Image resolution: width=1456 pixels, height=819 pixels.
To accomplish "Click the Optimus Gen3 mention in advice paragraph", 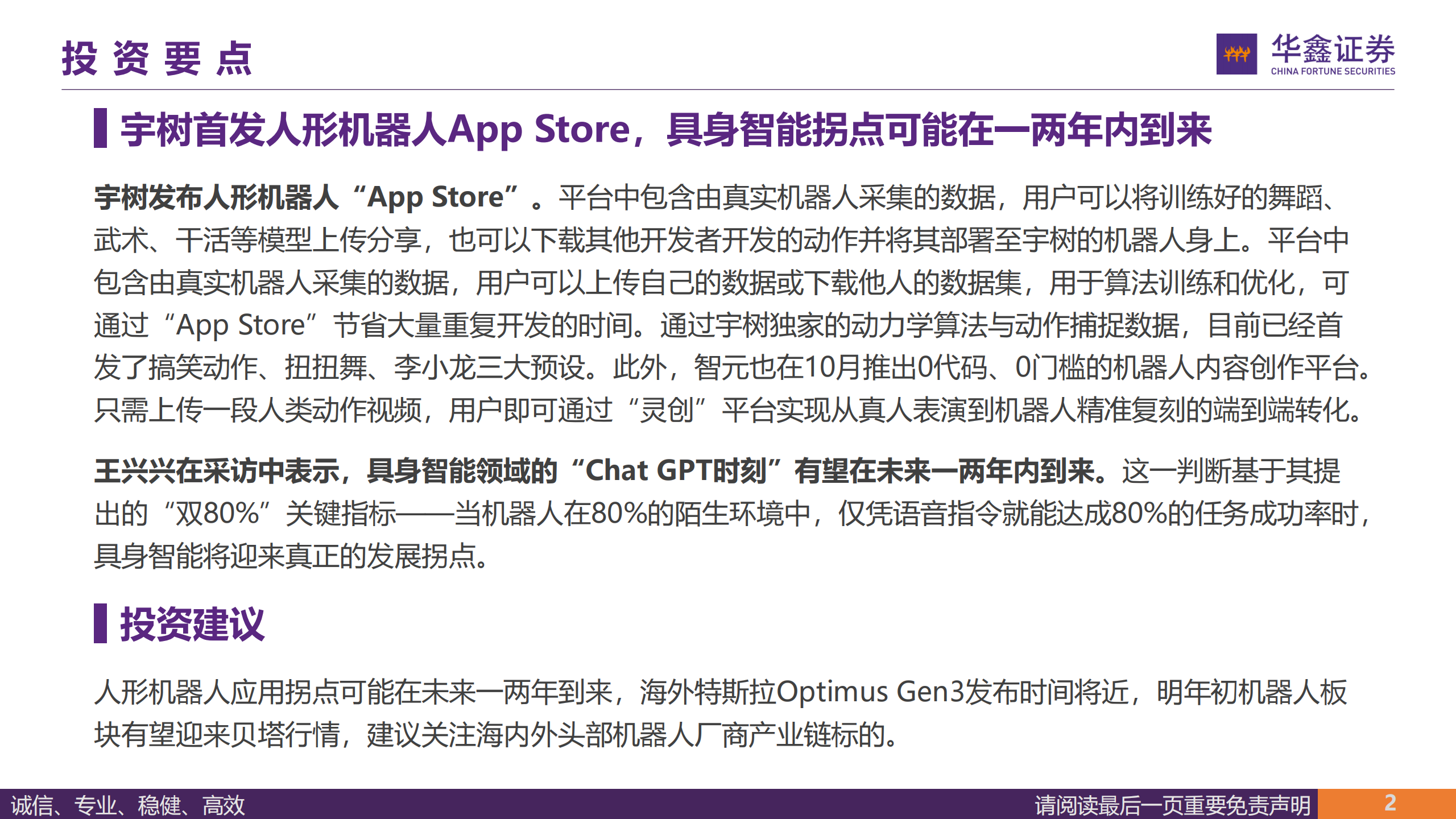I will coord(870,693).
